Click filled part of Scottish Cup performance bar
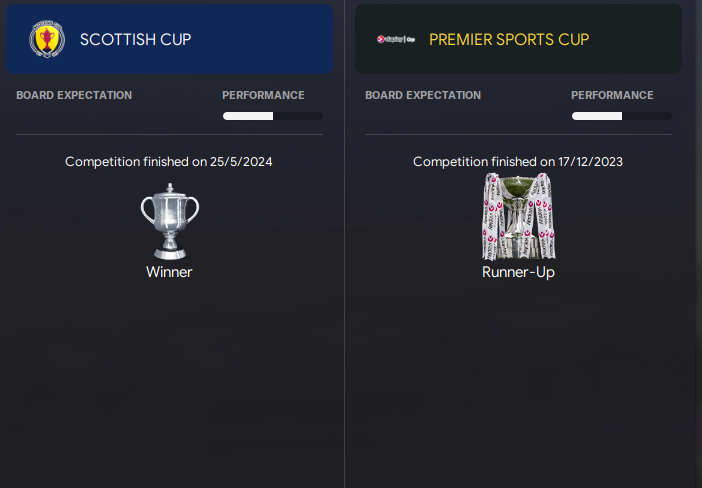The image size is (702, 488). click(247, 116)
